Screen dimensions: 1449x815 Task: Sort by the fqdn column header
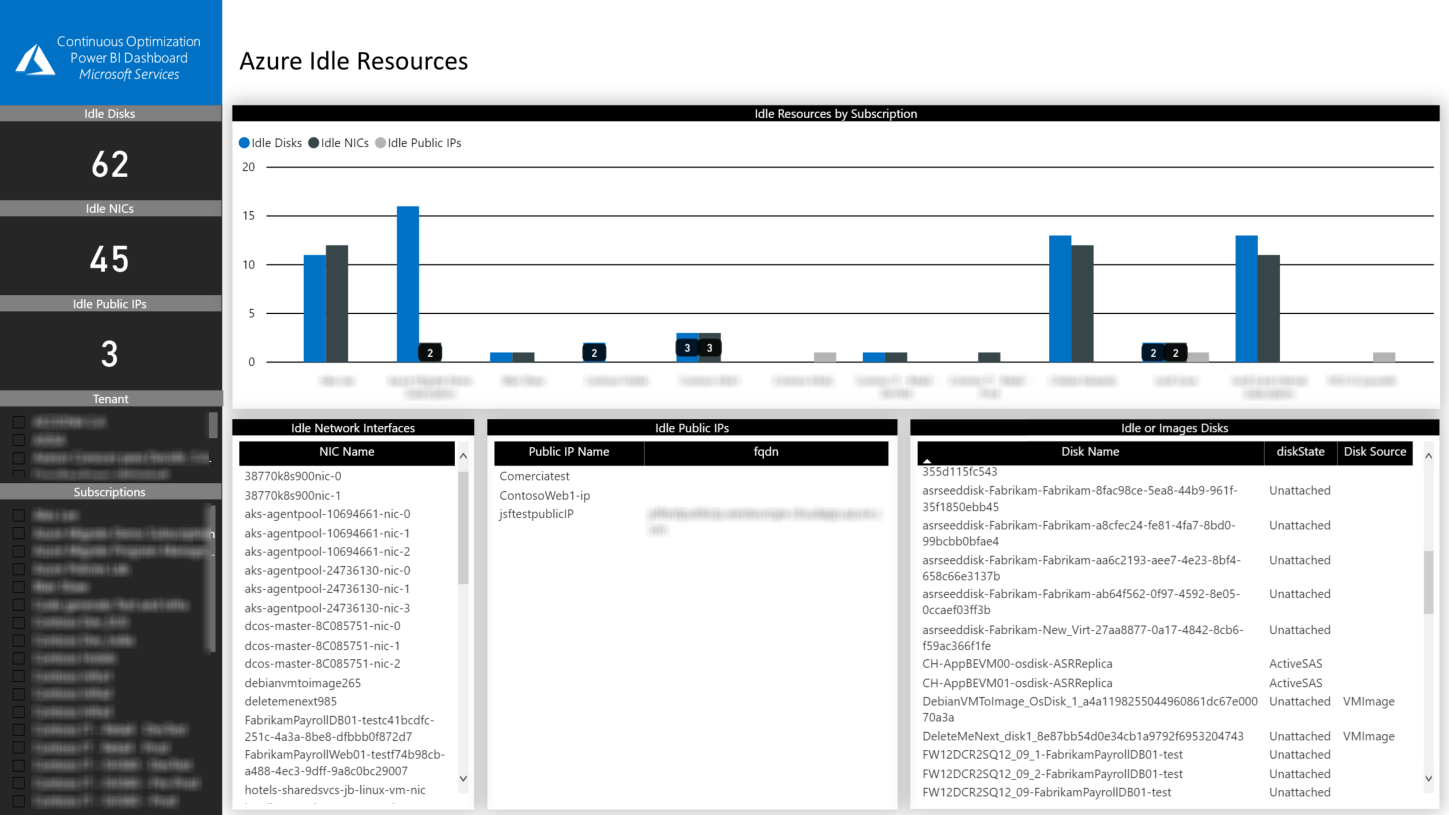(x=766, y=452)
